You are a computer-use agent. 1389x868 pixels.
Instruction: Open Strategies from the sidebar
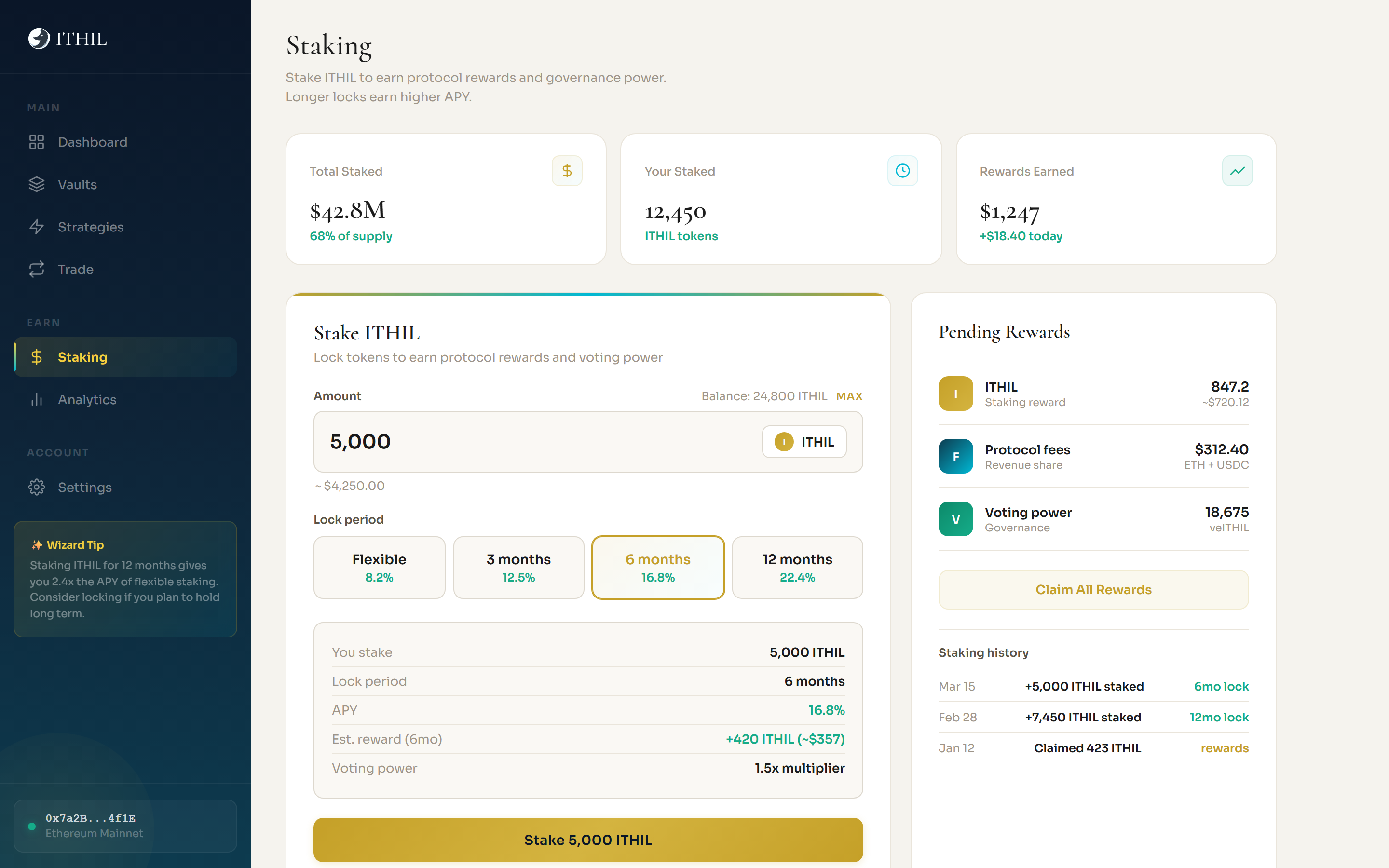click(x=125, y=227)
